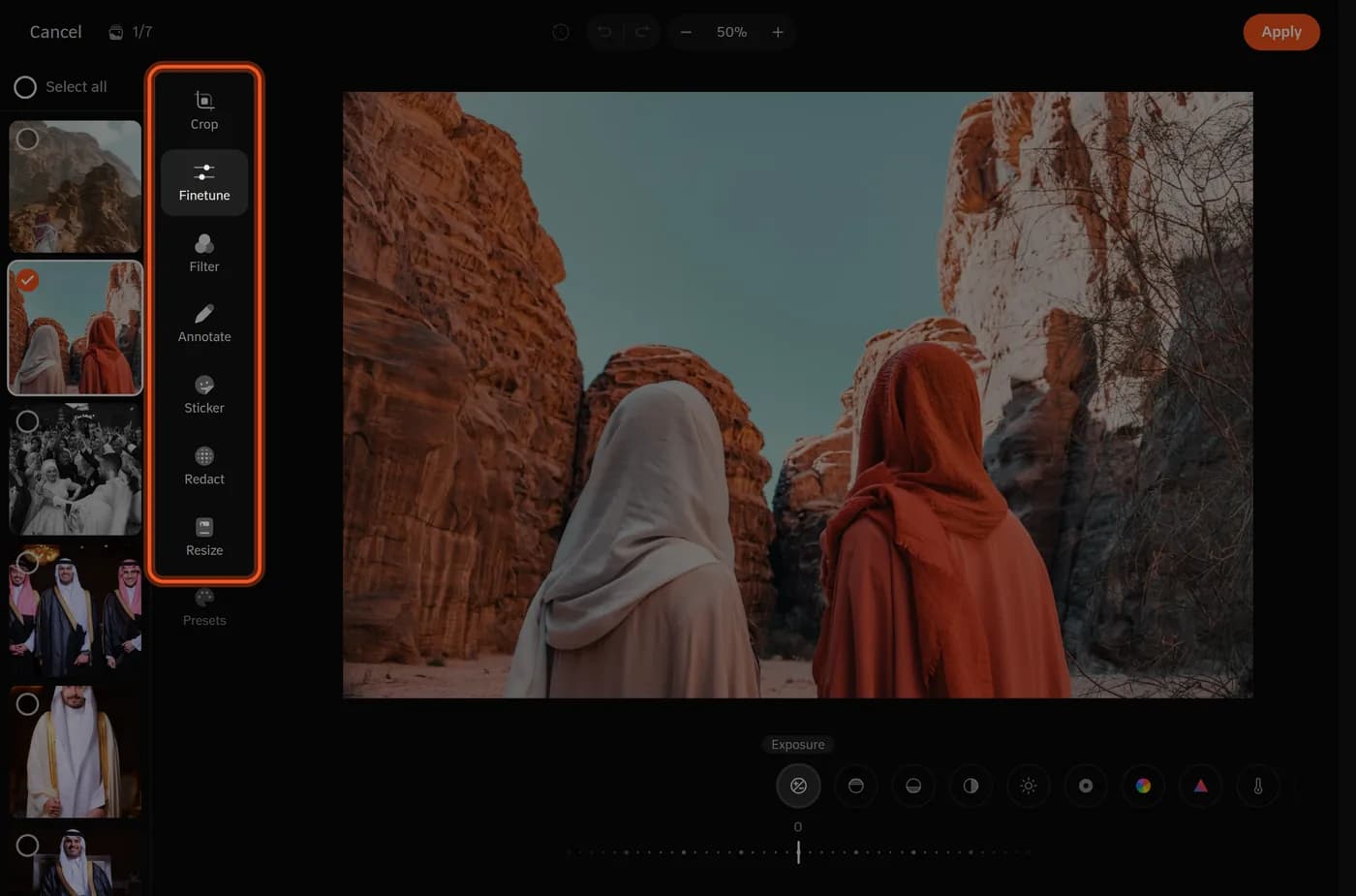This screenshot has width=1356, height=896.
Task: Zoom in with the plus icon
Action: (778, 32)
